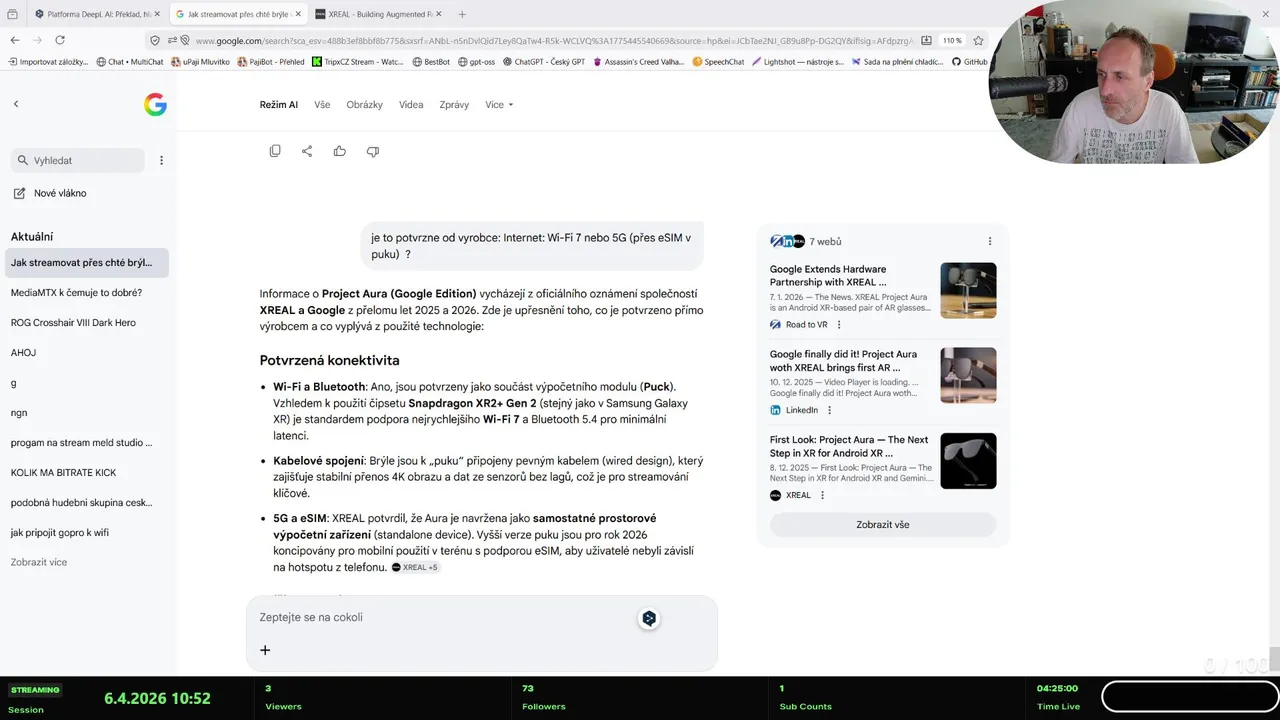Bookmark this page with the star icon

point(978,40)
